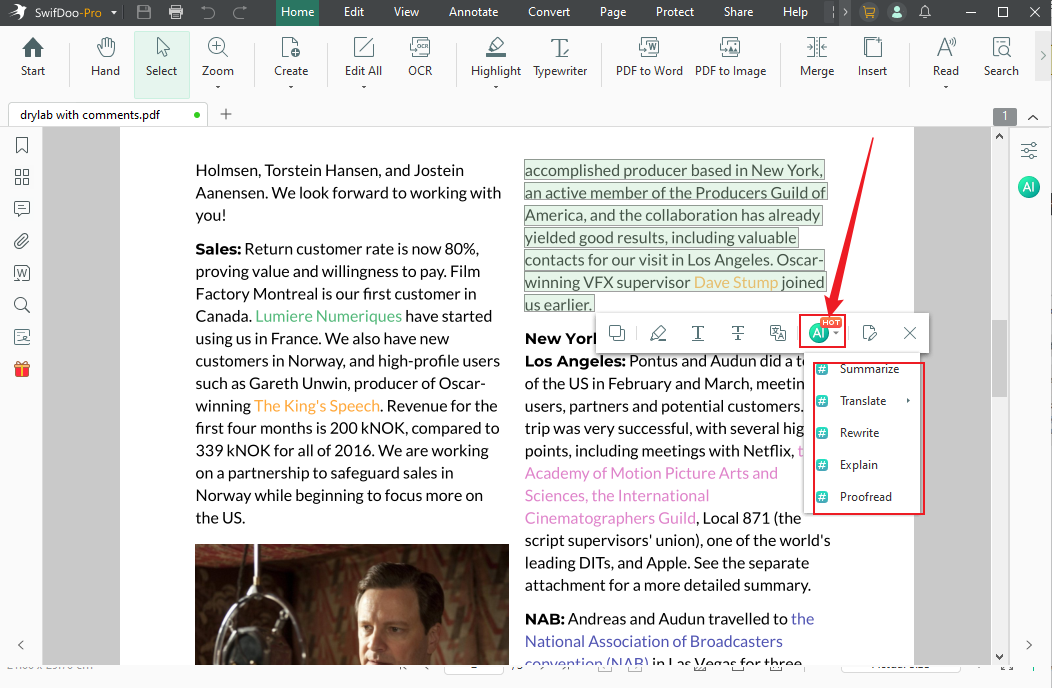The image size is (1052, 688).
Task: Select the Hand tool in the toolbar
Action: point(104,58)
